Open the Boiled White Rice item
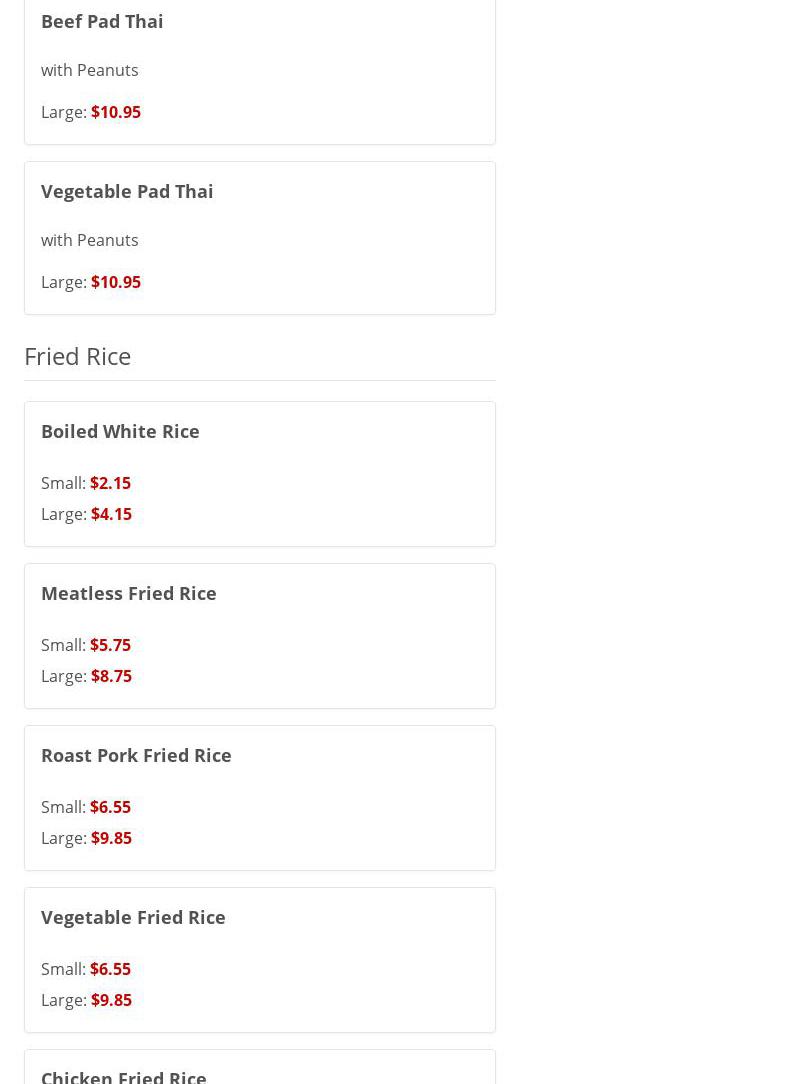 point(120,431)
